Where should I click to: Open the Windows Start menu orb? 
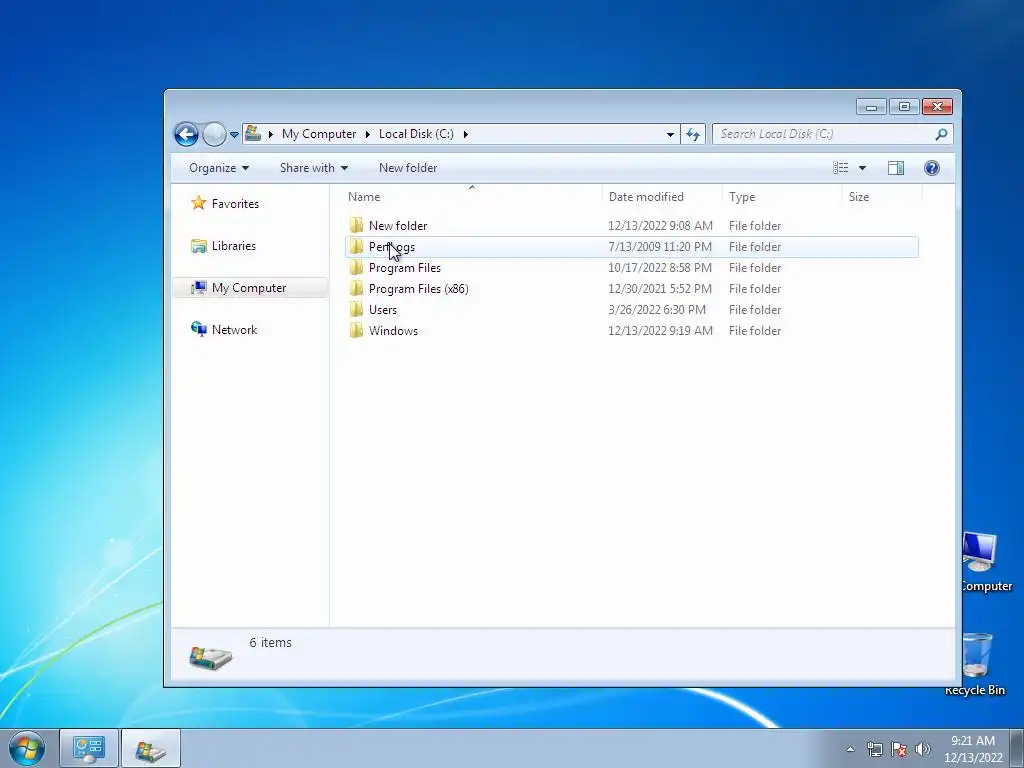tap(27, 748)
